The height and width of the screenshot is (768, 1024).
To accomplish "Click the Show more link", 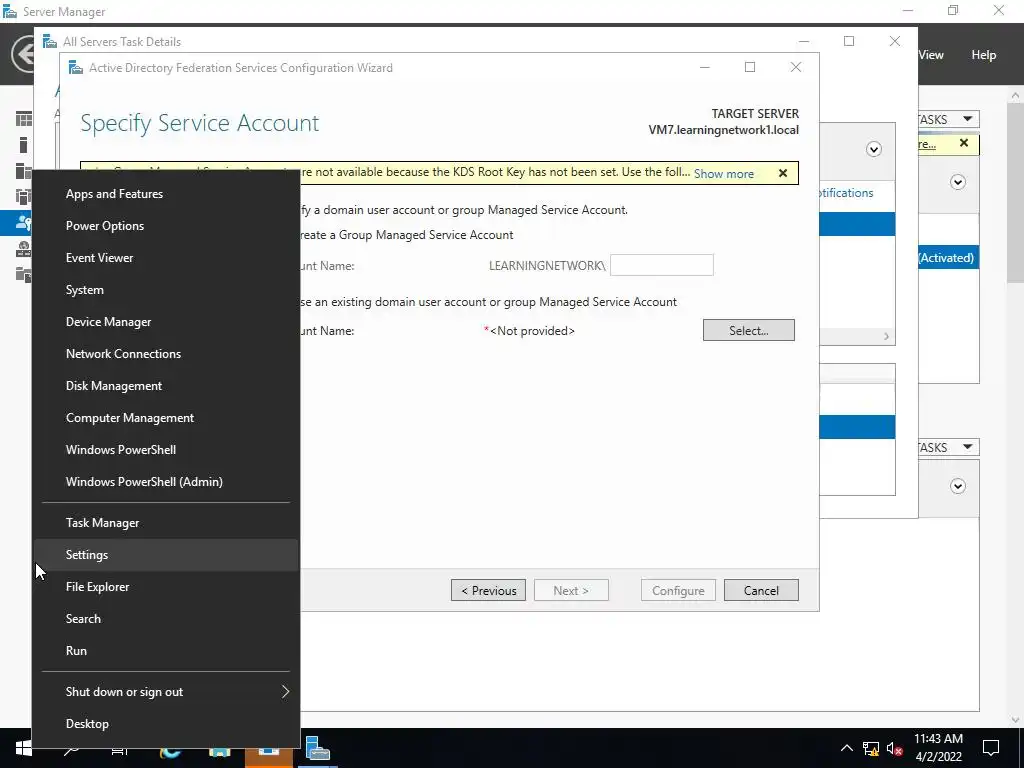I will coord(724,174).
